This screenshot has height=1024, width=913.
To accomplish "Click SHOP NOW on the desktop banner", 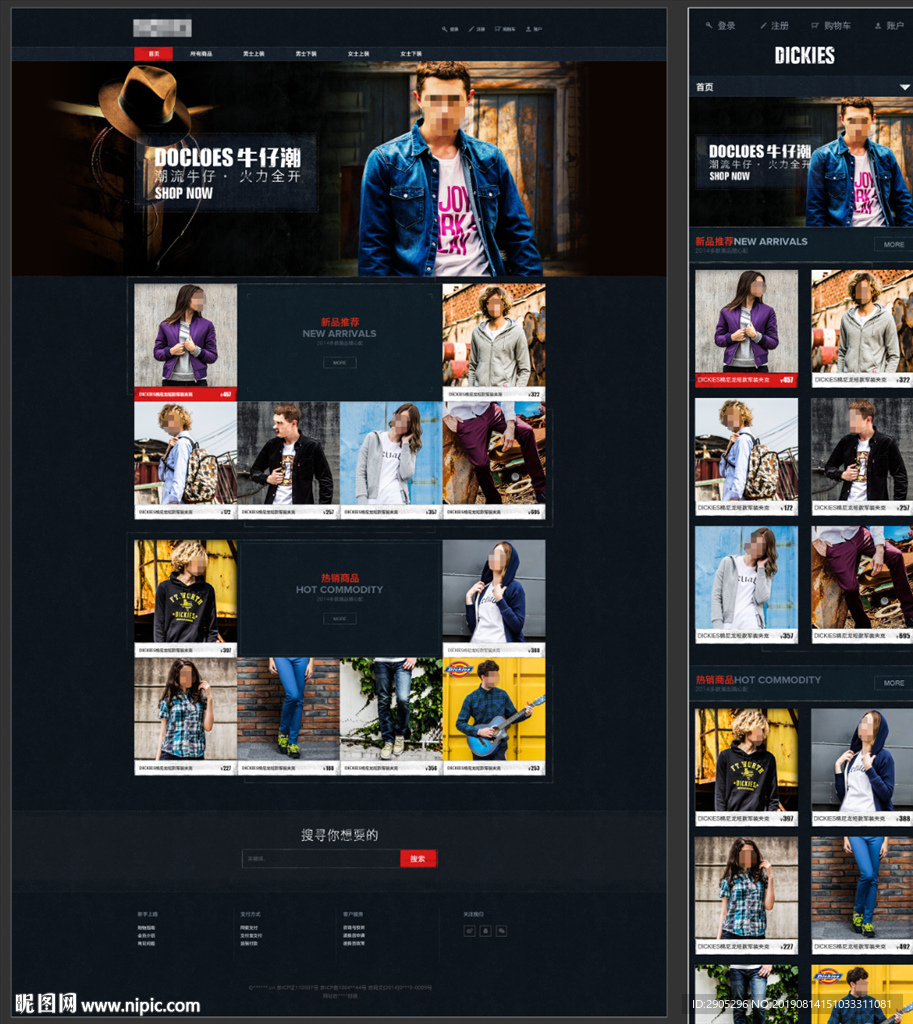I will [184, 193].
